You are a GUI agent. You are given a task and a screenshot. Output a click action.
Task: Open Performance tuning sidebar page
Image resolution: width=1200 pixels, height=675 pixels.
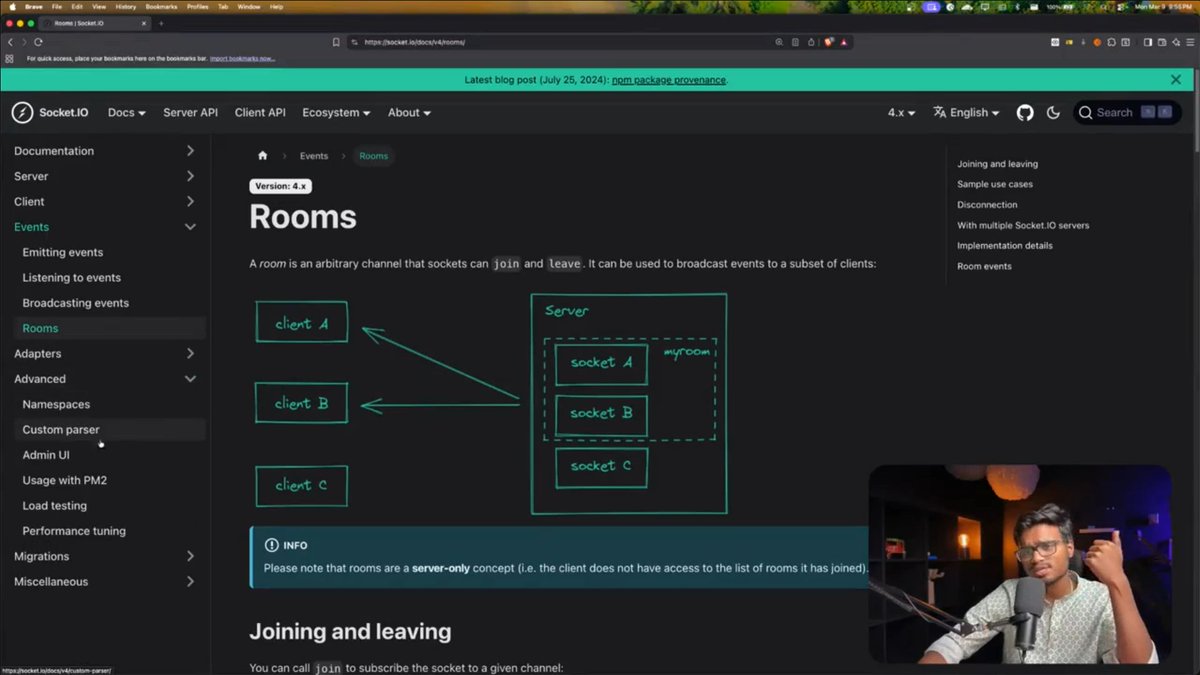pyautogui.click(x=74, y=531)
